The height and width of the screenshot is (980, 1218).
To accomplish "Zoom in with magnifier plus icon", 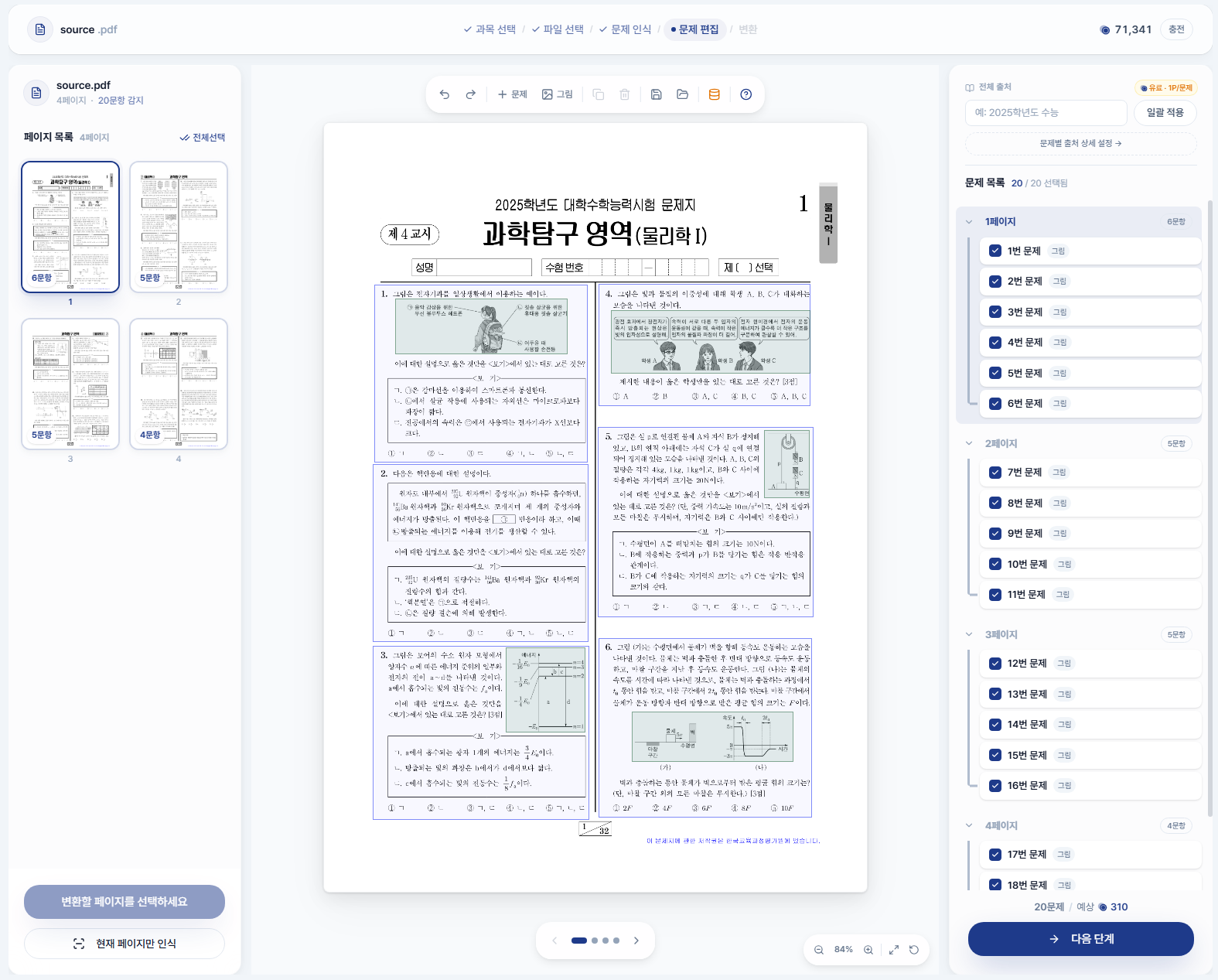I will pos(868,950).
